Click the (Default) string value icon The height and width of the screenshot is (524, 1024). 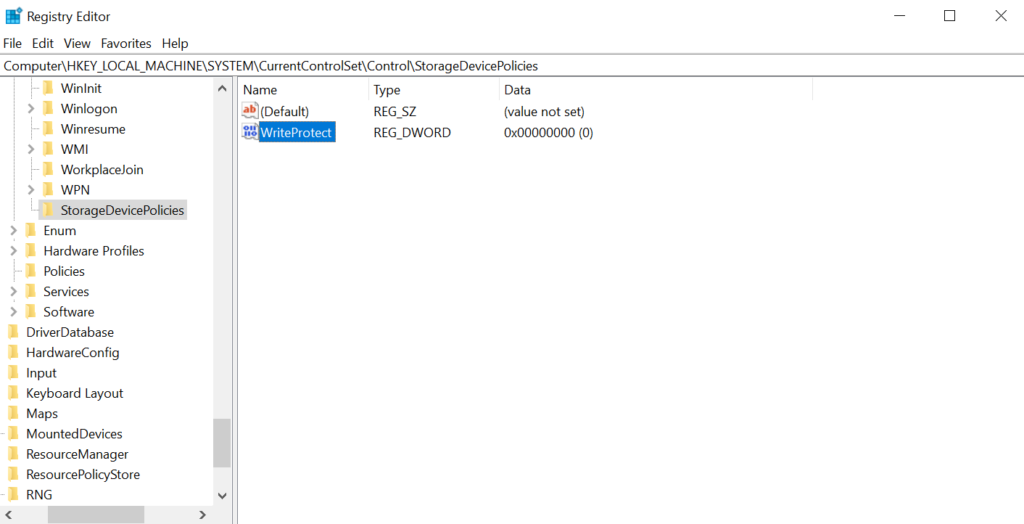(250, 111)
